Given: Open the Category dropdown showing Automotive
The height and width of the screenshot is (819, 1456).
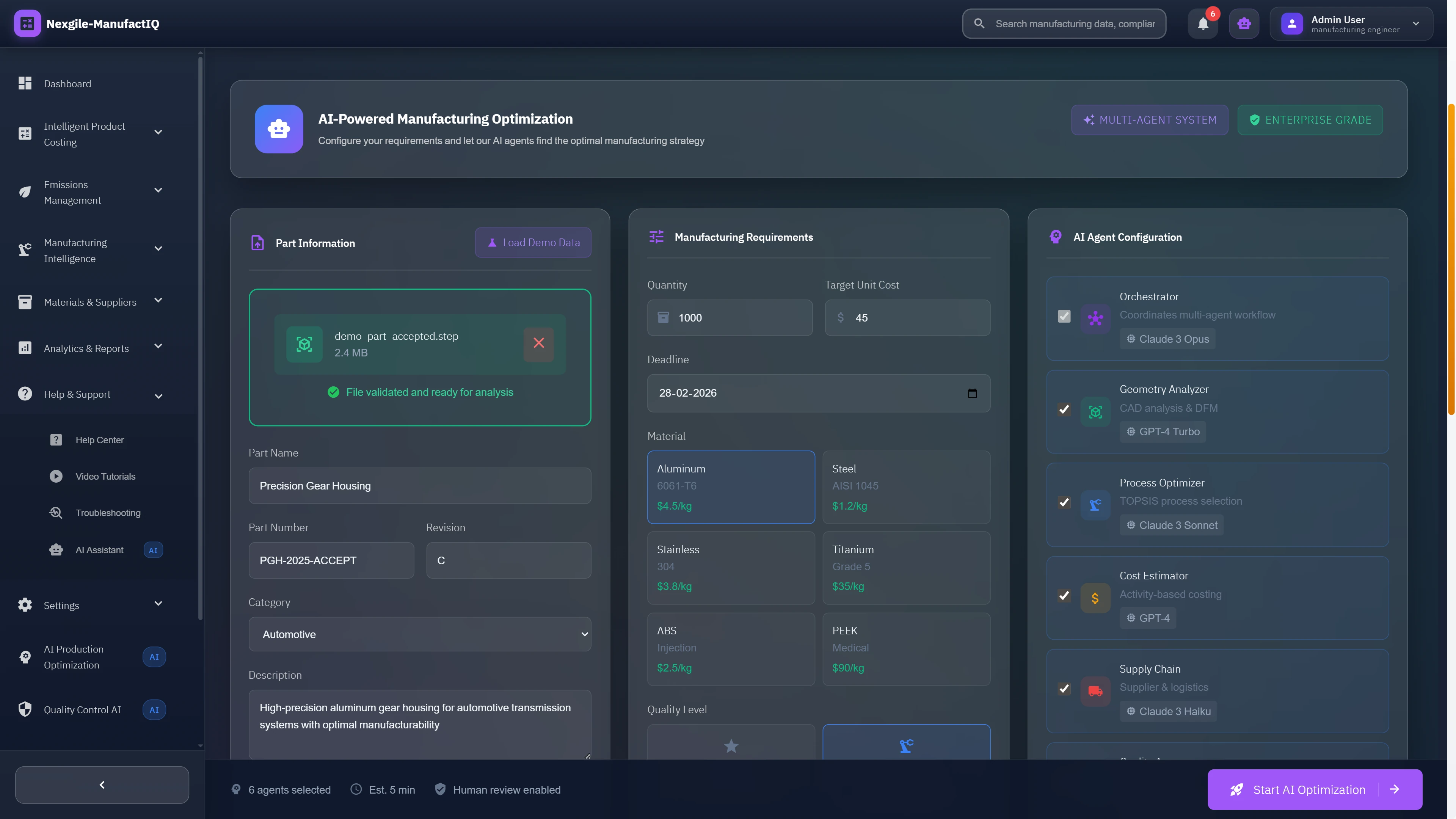Looking at the screenshot, I should click(419, 634).
